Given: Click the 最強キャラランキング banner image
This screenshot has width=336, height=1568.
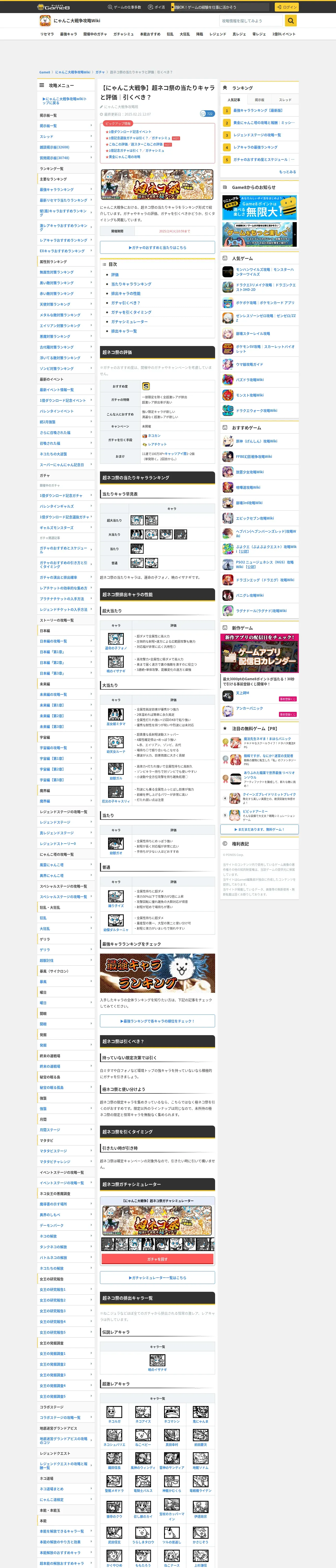Looking at the screenshot, I should click(157, 973).
